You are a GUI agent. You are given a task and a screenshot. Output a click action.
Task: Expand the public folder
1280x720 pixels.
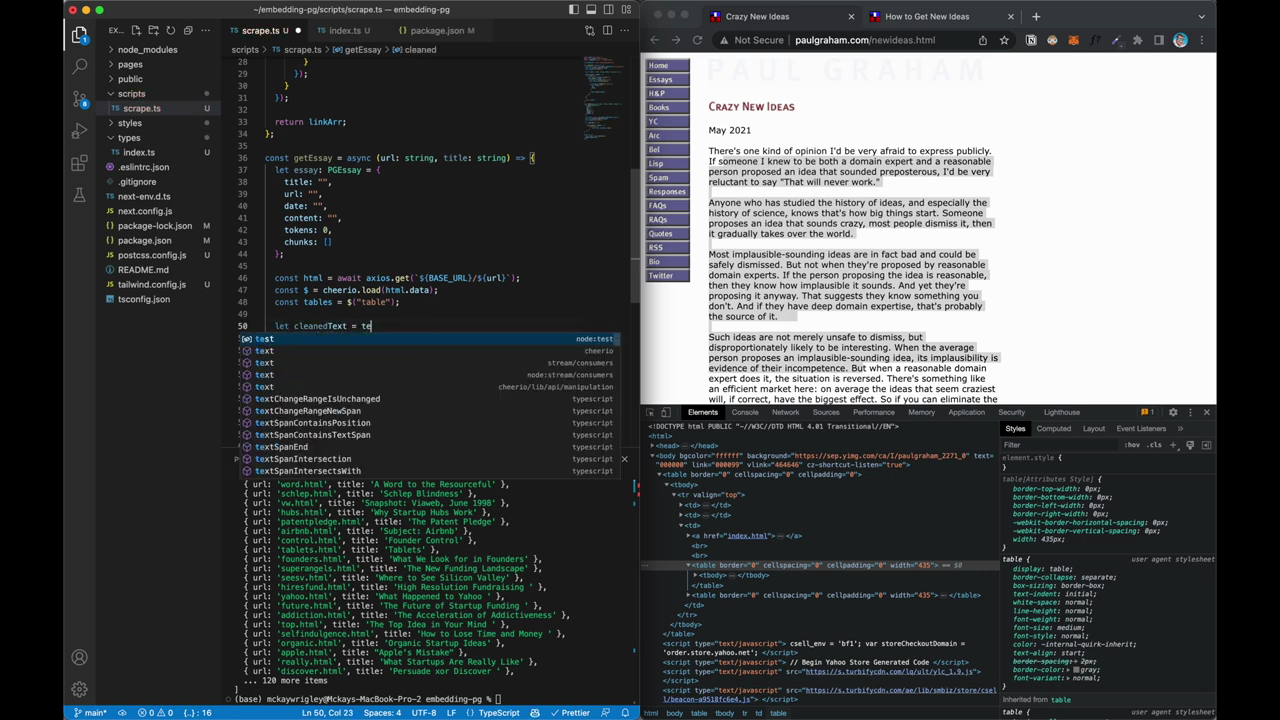pyautogui.click(x=130, y=79)
